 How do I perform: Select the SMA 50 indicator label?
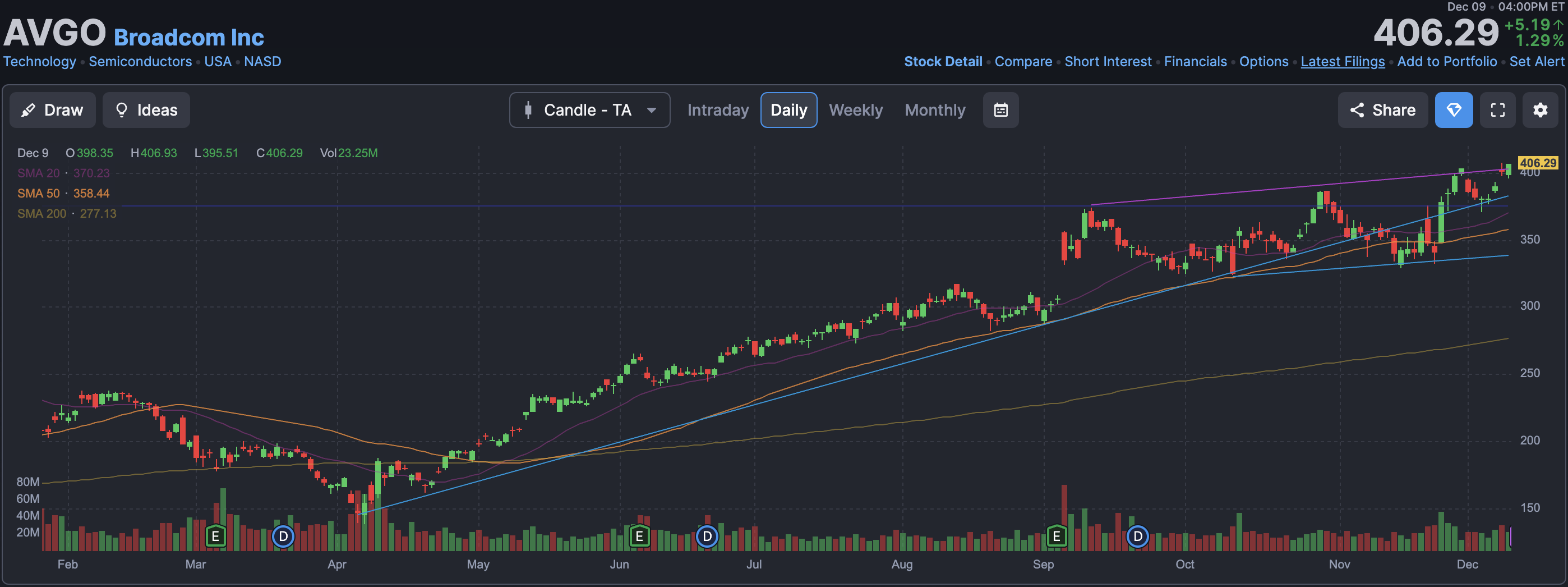pos(38,193)
